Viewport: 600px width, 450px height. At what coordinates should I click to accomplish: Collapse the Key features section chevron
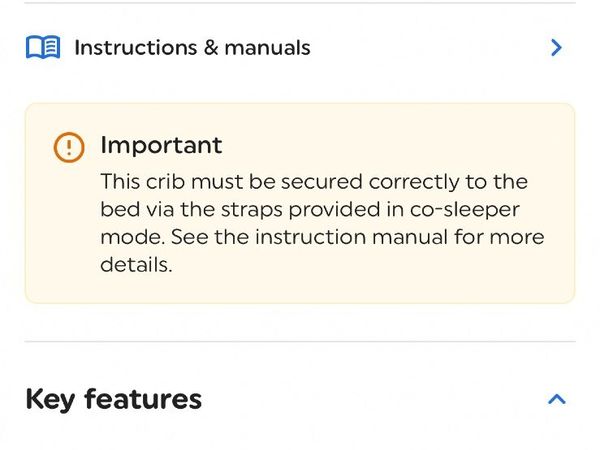[557, 399]
